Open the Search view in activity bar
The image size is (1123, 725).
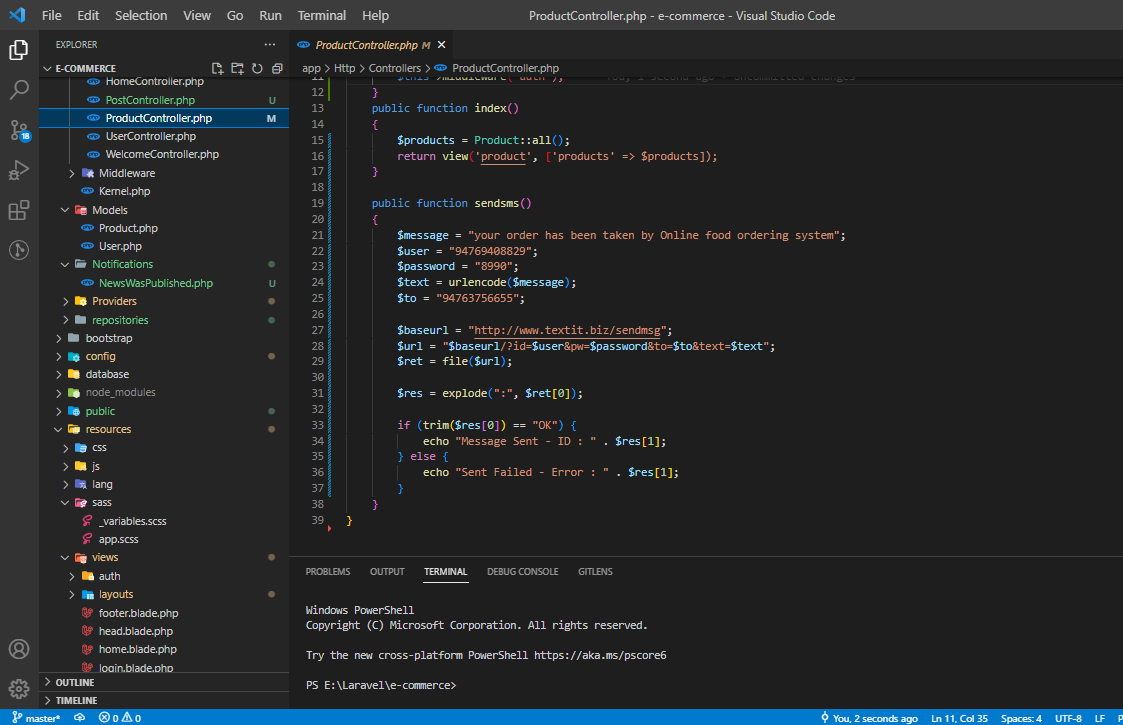coord(19,90)
